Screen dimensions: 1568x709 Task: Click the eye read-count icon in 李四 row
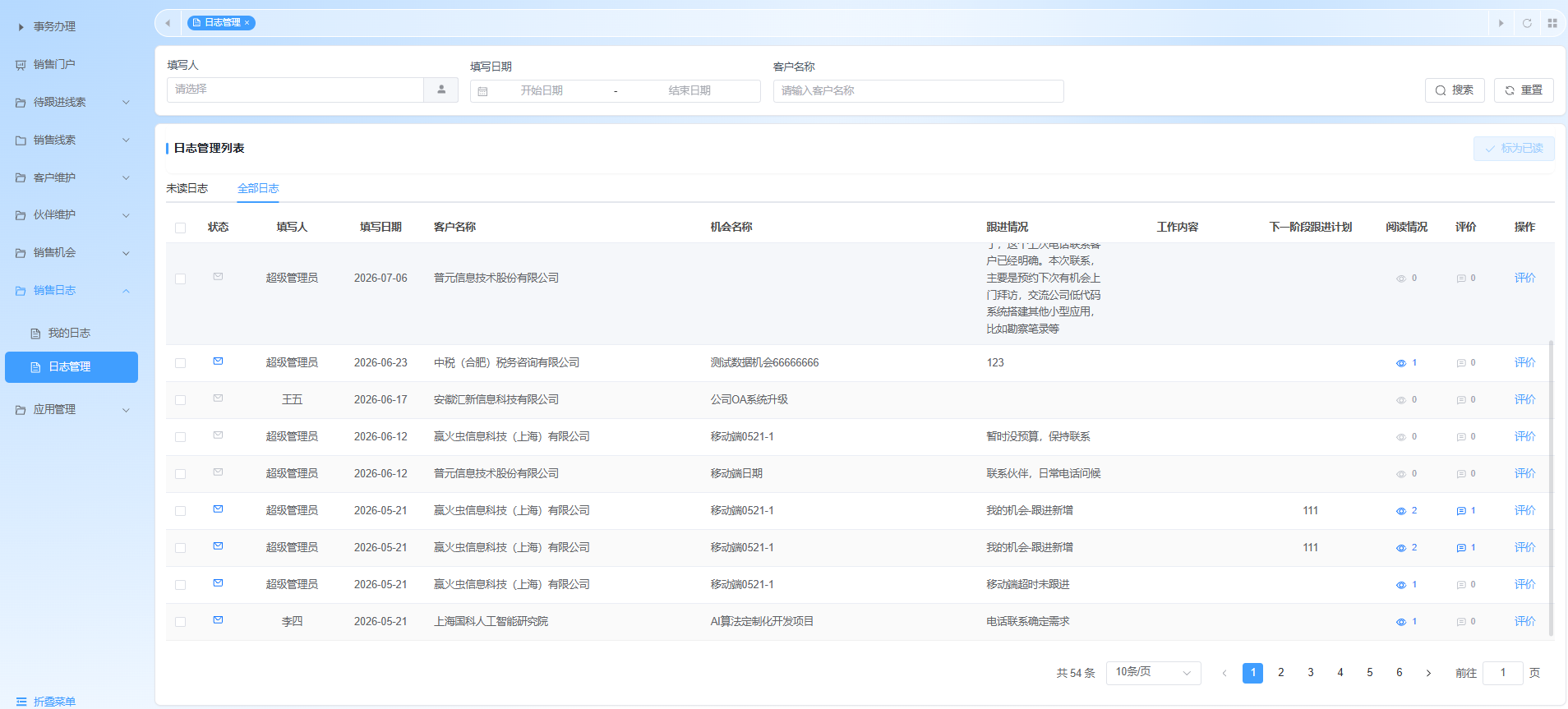click(1401, 622)
